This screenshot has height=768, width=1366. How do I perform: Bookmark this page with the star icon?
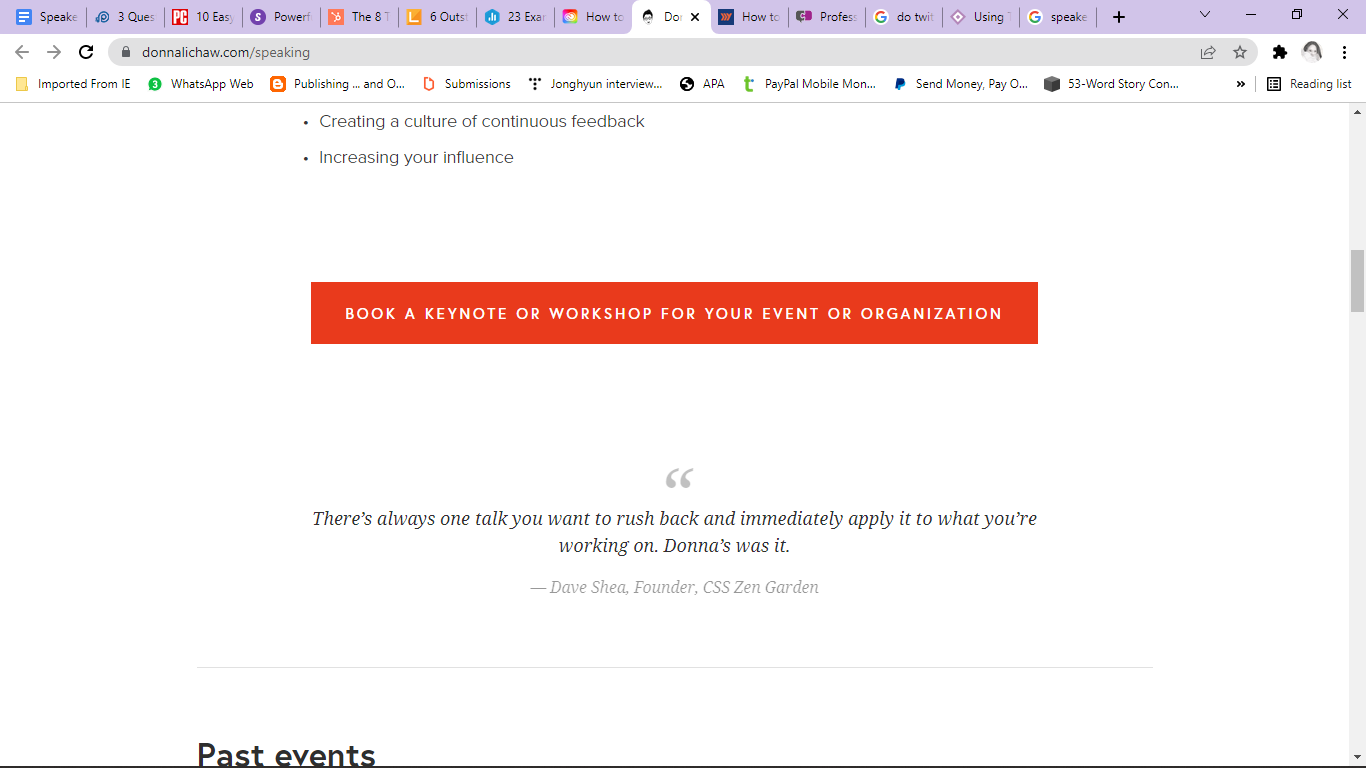click(1240, 52)
